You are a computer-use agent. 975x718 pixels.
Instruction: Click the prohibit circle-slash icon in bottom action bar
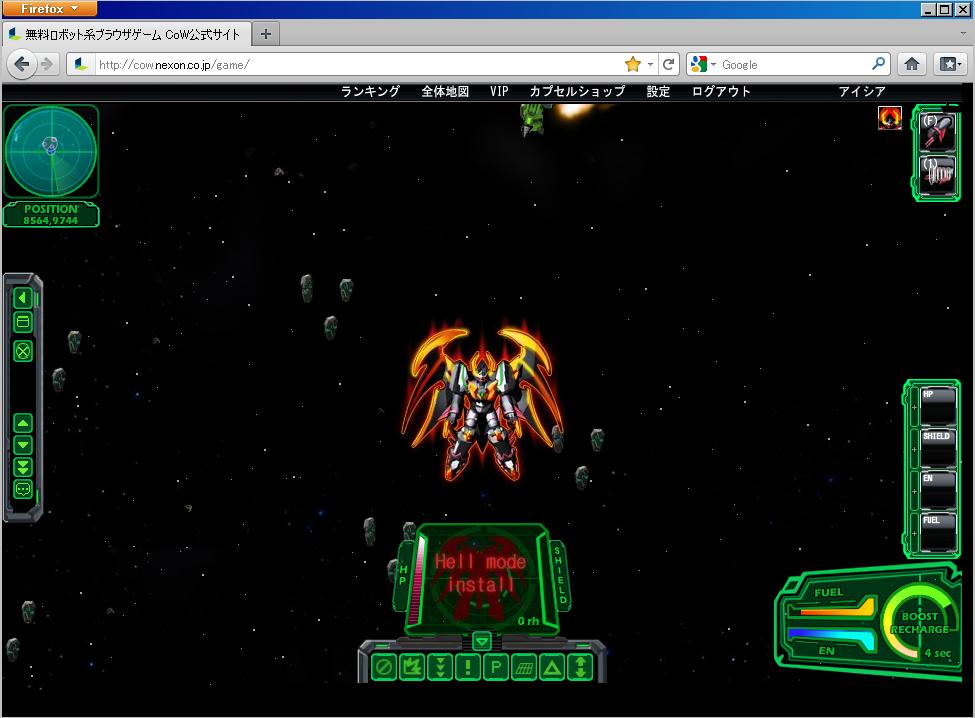[384, 668]
